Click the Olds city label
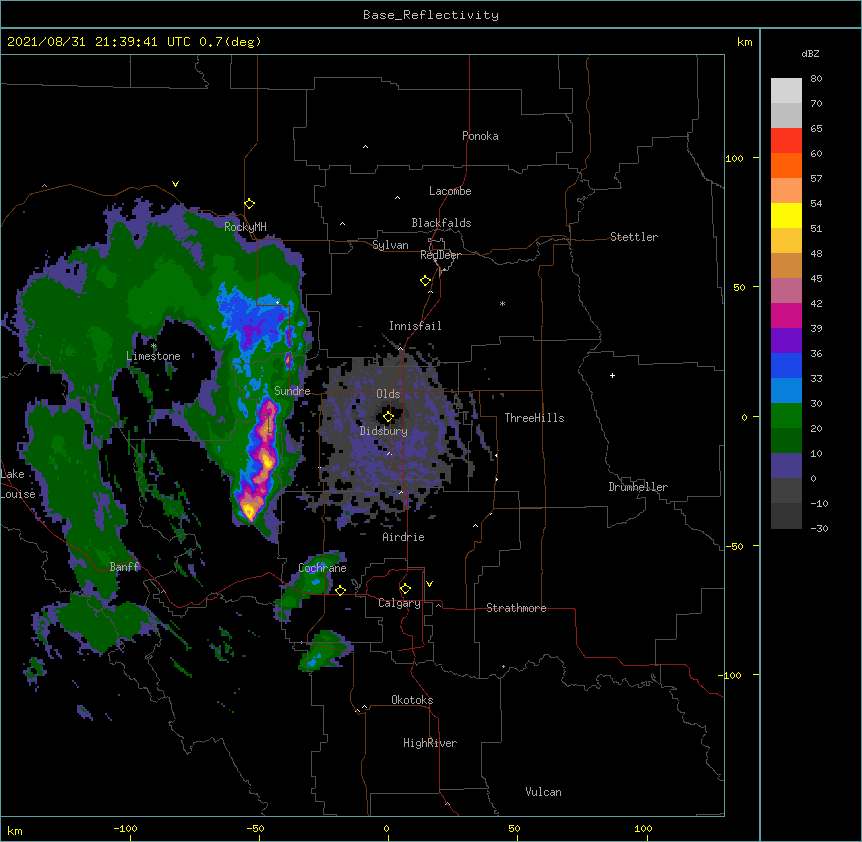The height and width of the screenshot is (842, 862). click(x=388, y=394)
